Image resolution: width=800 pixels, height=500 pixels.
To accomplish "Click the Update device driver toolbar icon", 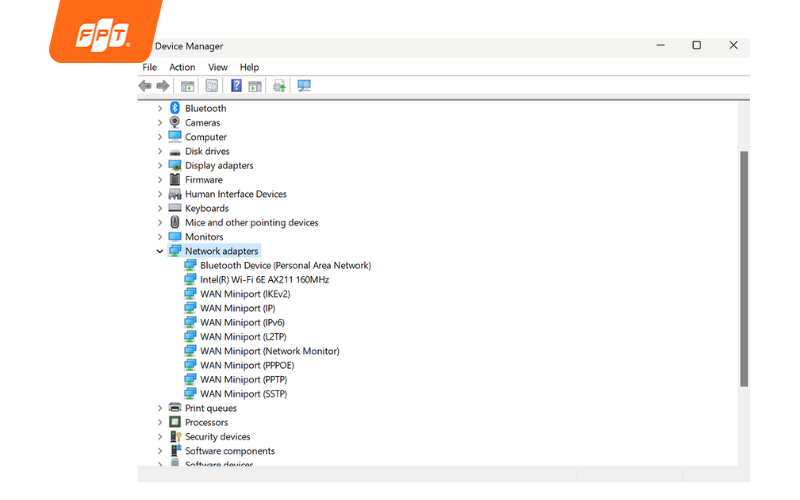I will (279, 86).
